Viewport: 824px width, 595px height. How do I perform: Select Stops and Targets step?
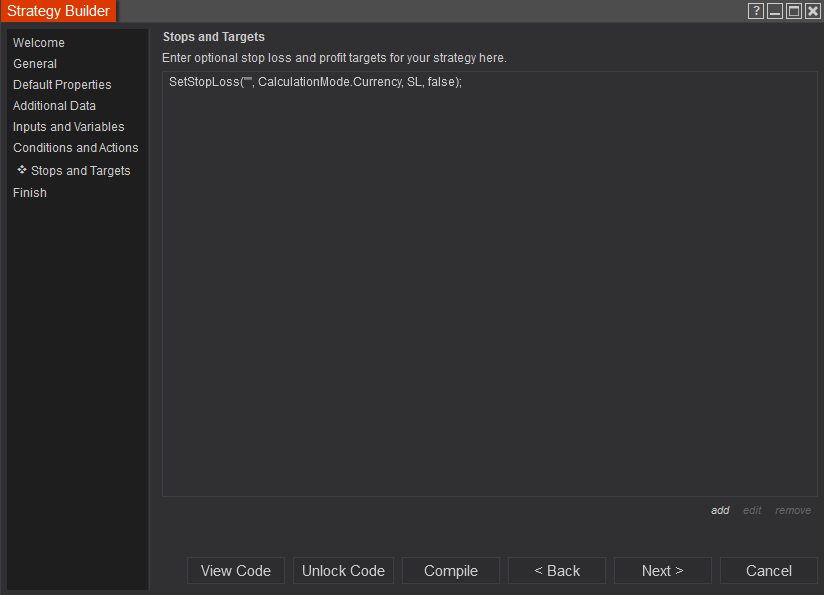click(x=81, y=171)
